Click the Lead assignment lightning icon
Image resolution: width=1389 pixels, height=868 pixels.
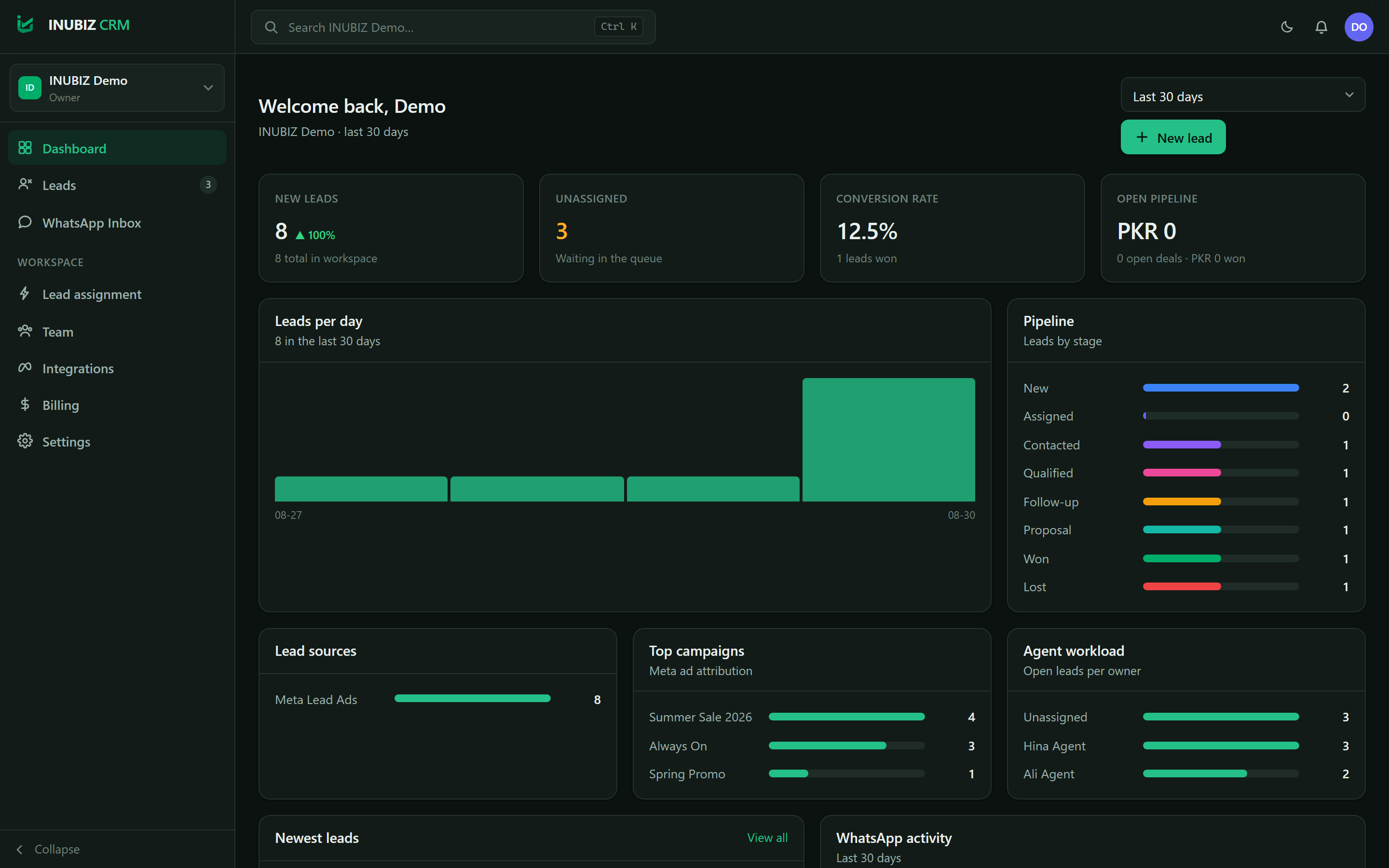tap(25, 293)
